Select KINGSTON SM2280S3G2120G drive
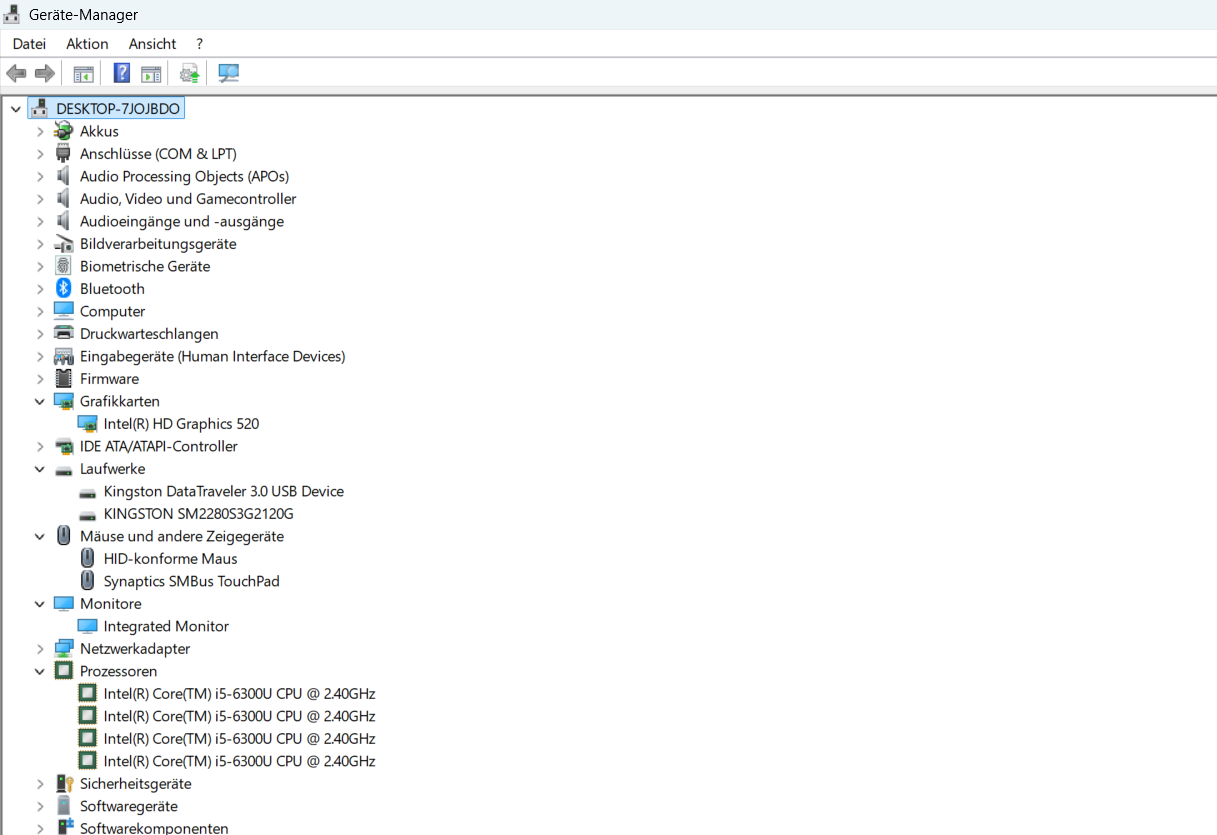Viewport: 1217px width, 835px height. [x=198, y=513]
